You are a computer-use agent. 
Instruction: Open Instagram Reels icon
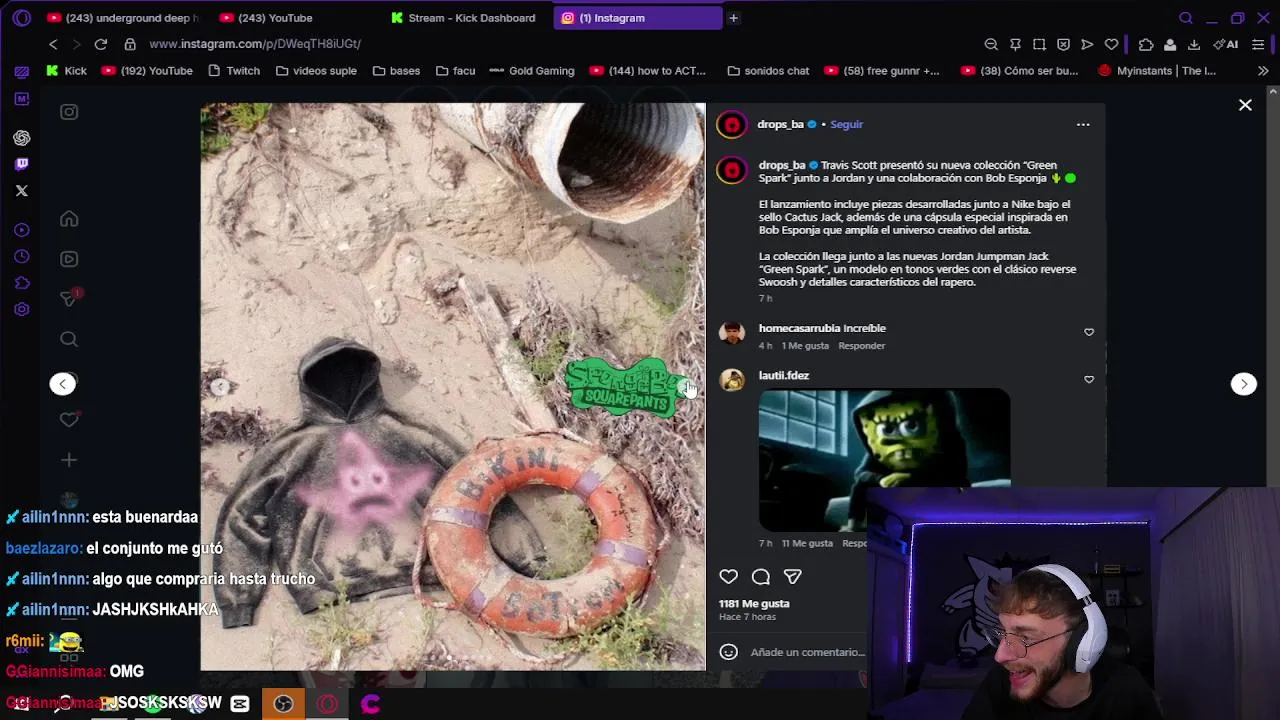(69, 259)
